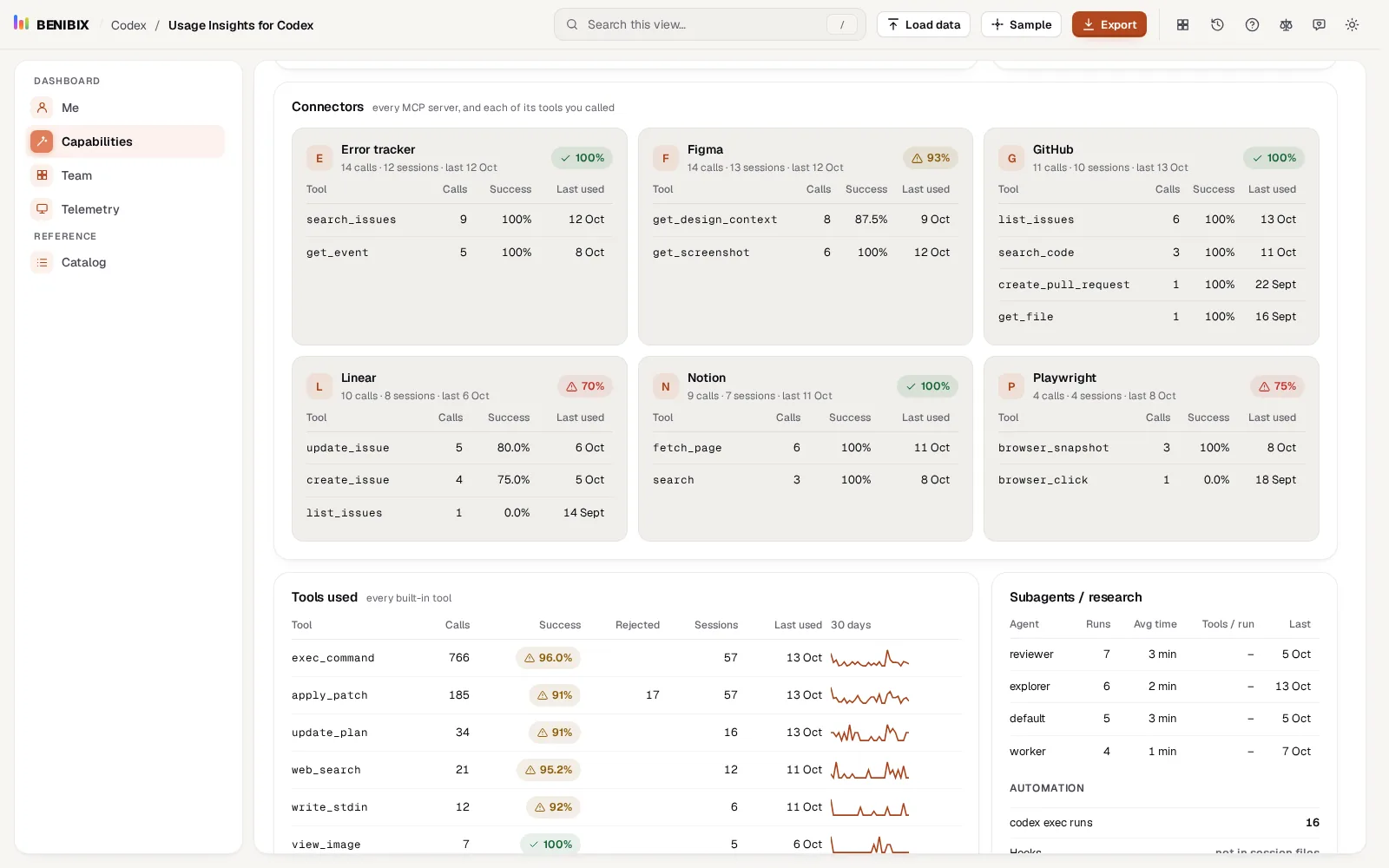Screen dimensions: 1389x868
Task: Click the Error tracker E badge
Action: coord(319,158)
